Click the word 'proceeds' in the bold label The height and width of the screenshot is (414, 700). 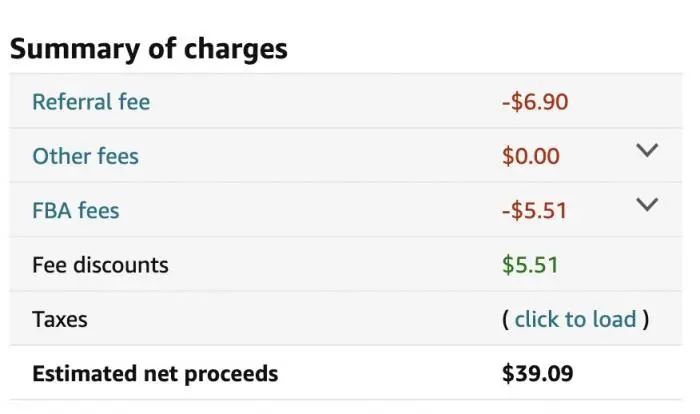tap(232, 374)
